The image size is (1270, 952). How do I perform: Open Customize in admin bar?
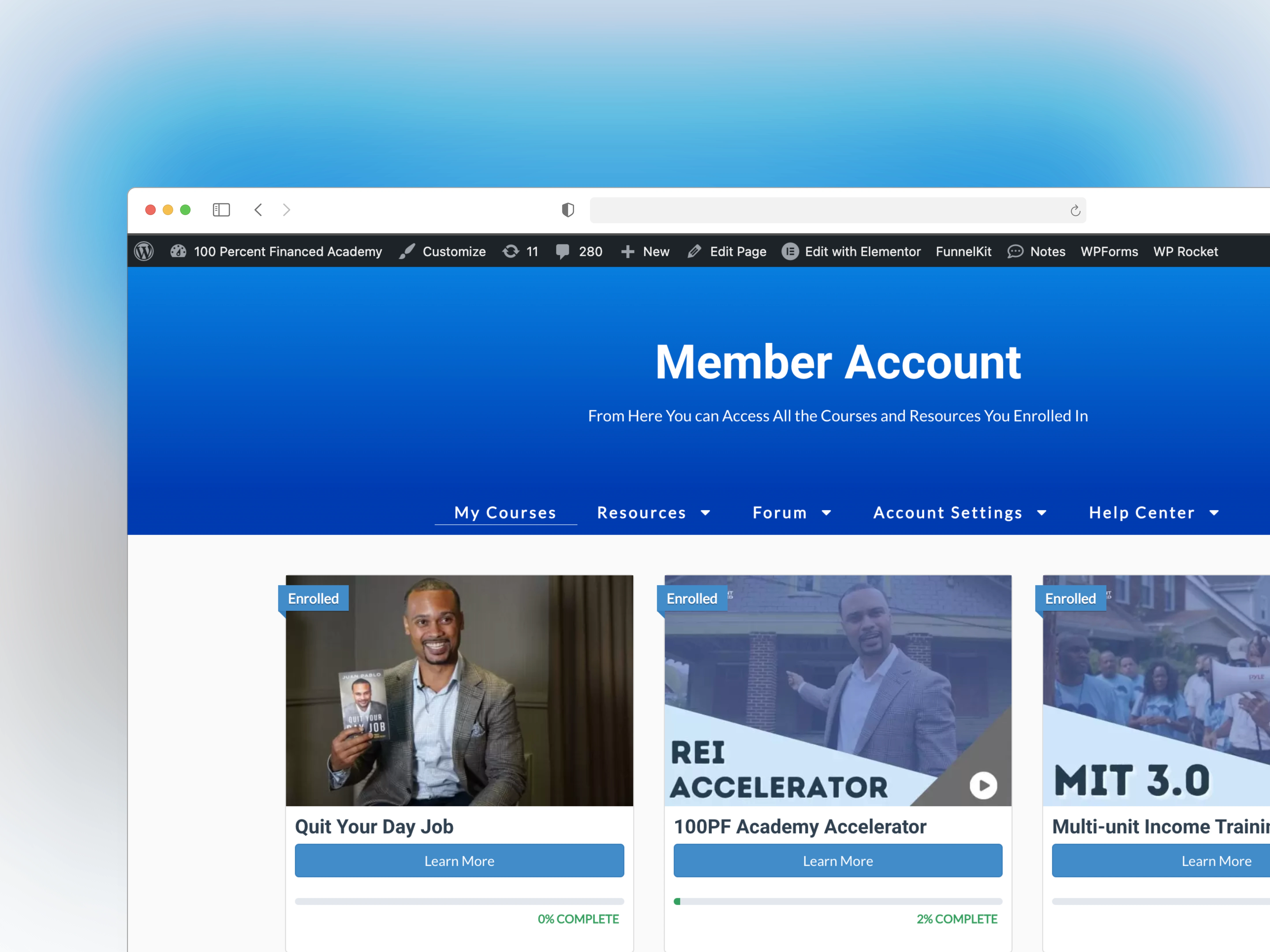[x=454, y=251]
